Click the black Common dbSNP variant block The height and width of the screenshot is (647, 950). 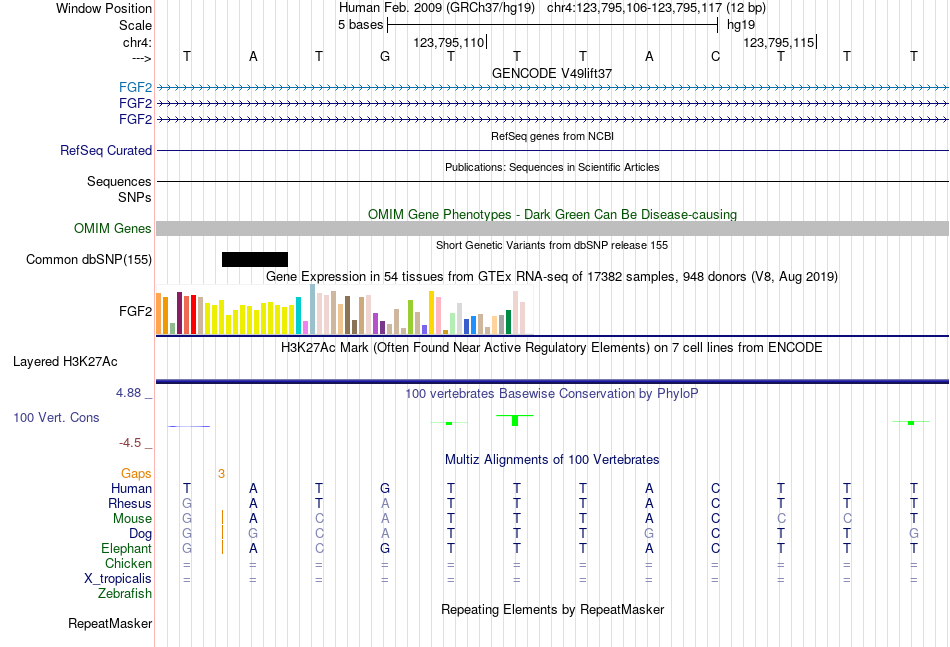click(x=254, y=259)
